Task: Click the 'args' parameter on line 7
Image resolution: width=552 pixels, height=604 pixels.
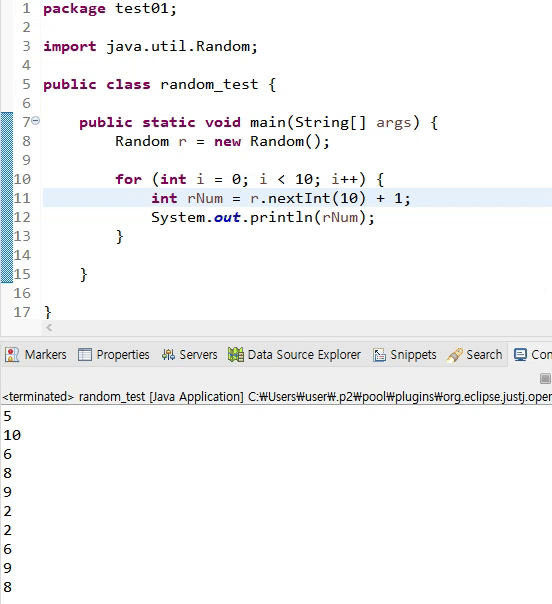Action: (x=394, y=123)
